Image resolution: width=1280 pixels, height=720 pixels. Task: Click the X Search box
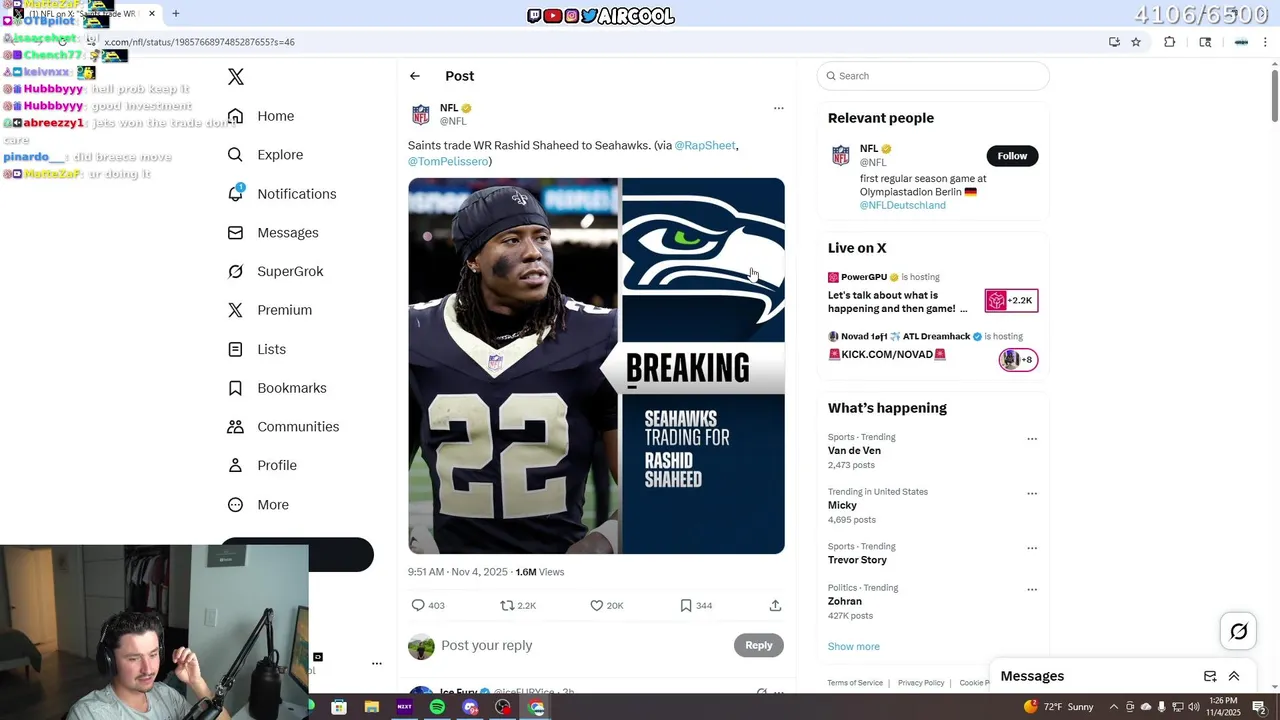933,76
